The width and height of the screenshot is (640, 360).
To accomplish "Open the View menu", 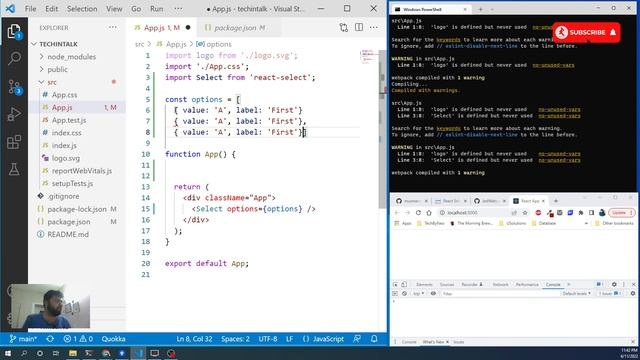I will pyautogui.click(x=114, y=9).
